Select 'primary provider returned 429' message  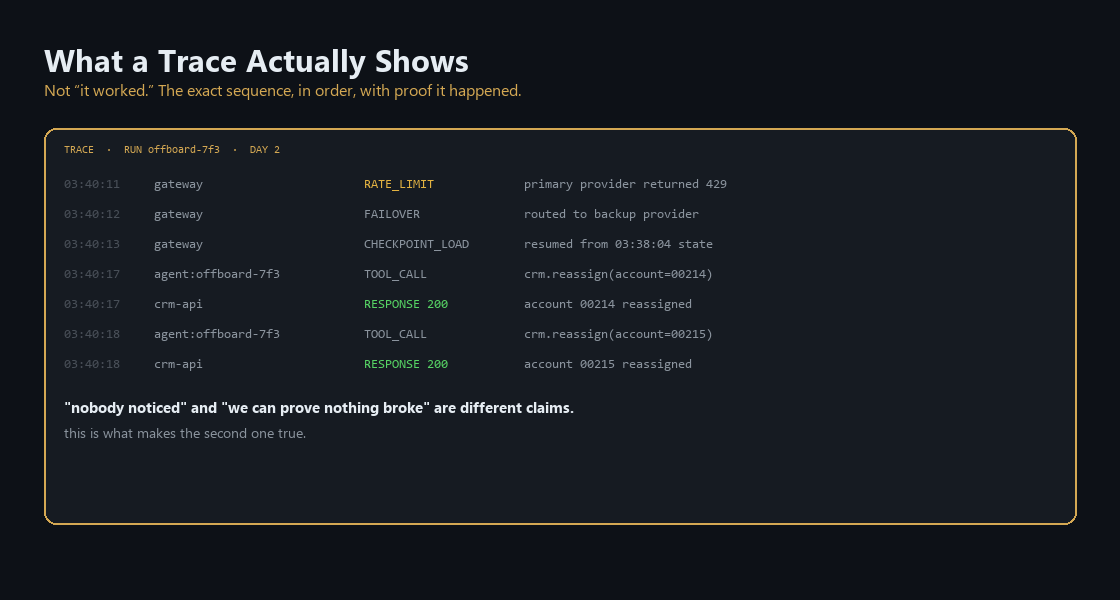coord(625,184)
